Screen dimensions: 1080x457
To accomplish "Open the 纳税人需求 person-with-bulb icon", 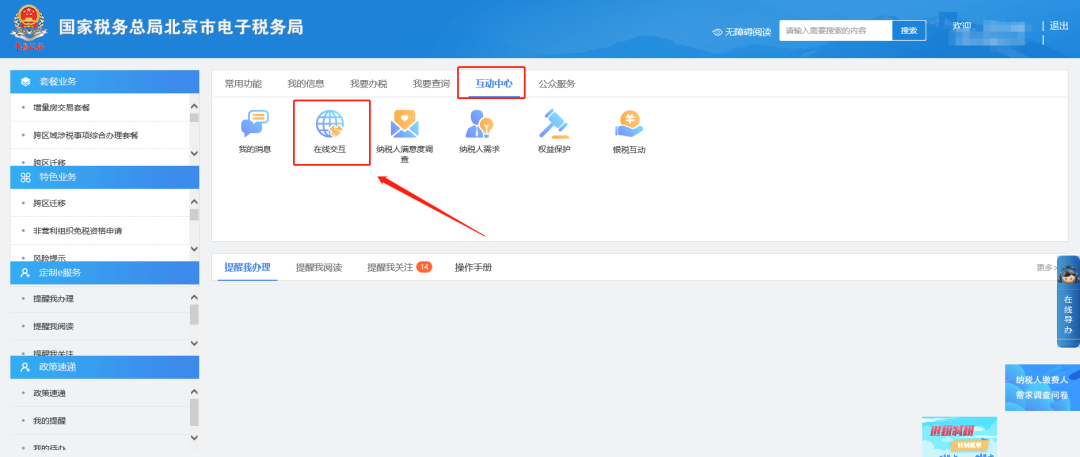I will [479, 125].
